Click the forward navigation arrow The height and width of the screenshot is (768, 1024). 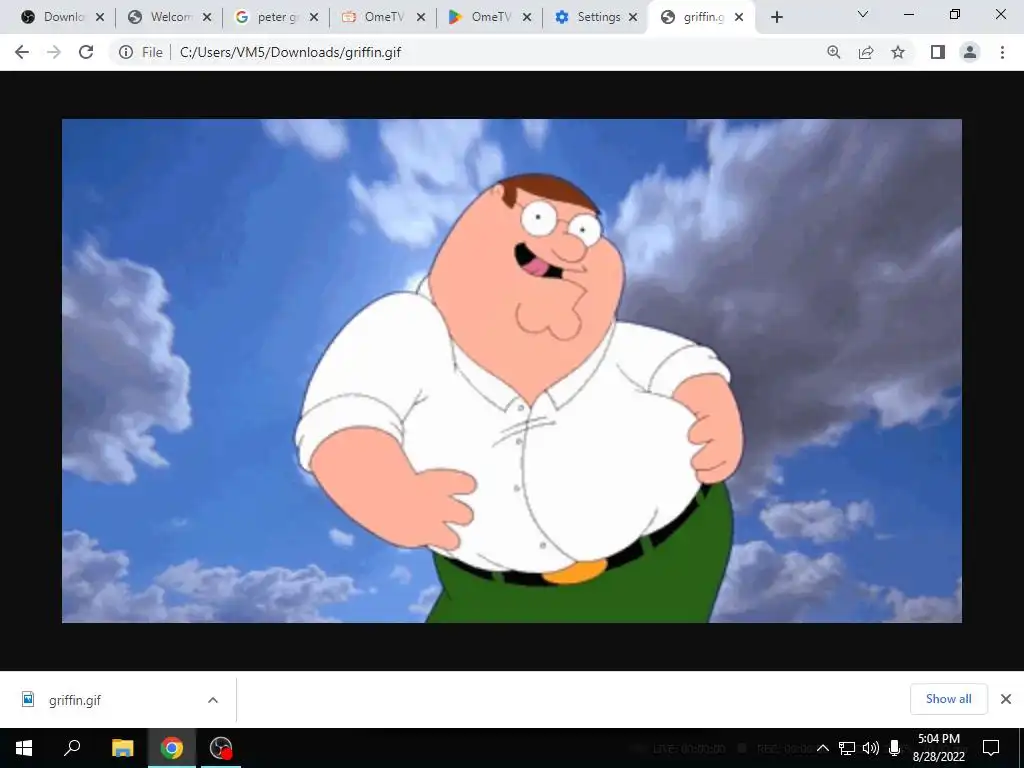click(54, 52)
